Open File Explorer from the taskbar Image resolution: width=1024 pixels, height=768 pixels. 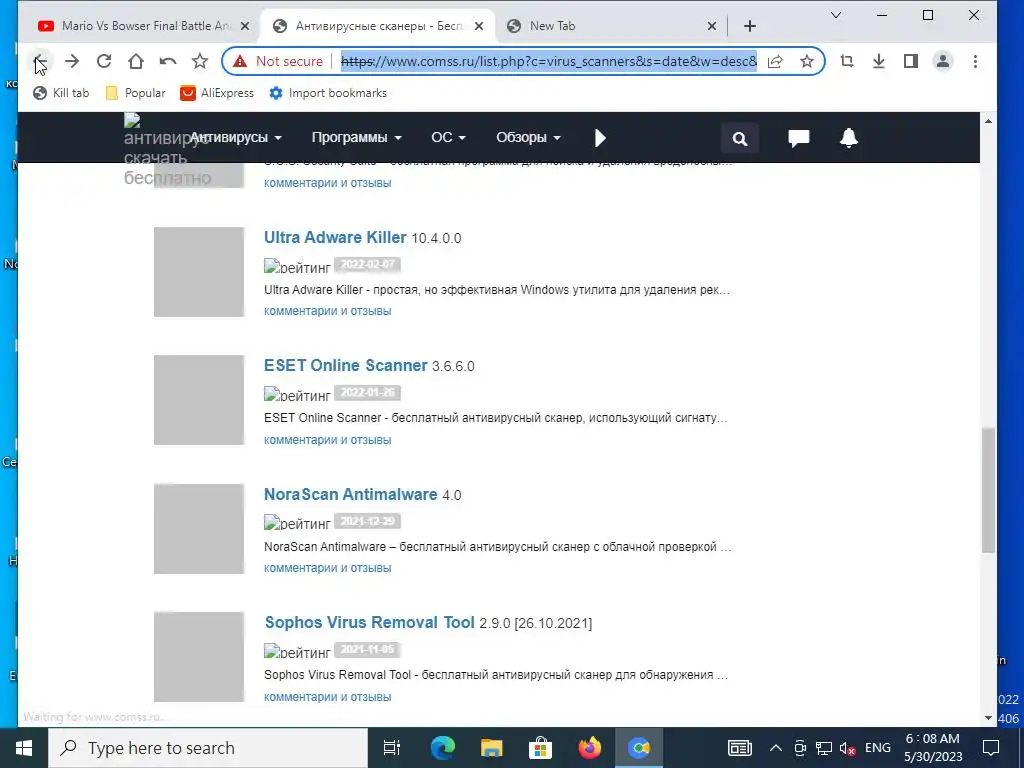[492, 748]
